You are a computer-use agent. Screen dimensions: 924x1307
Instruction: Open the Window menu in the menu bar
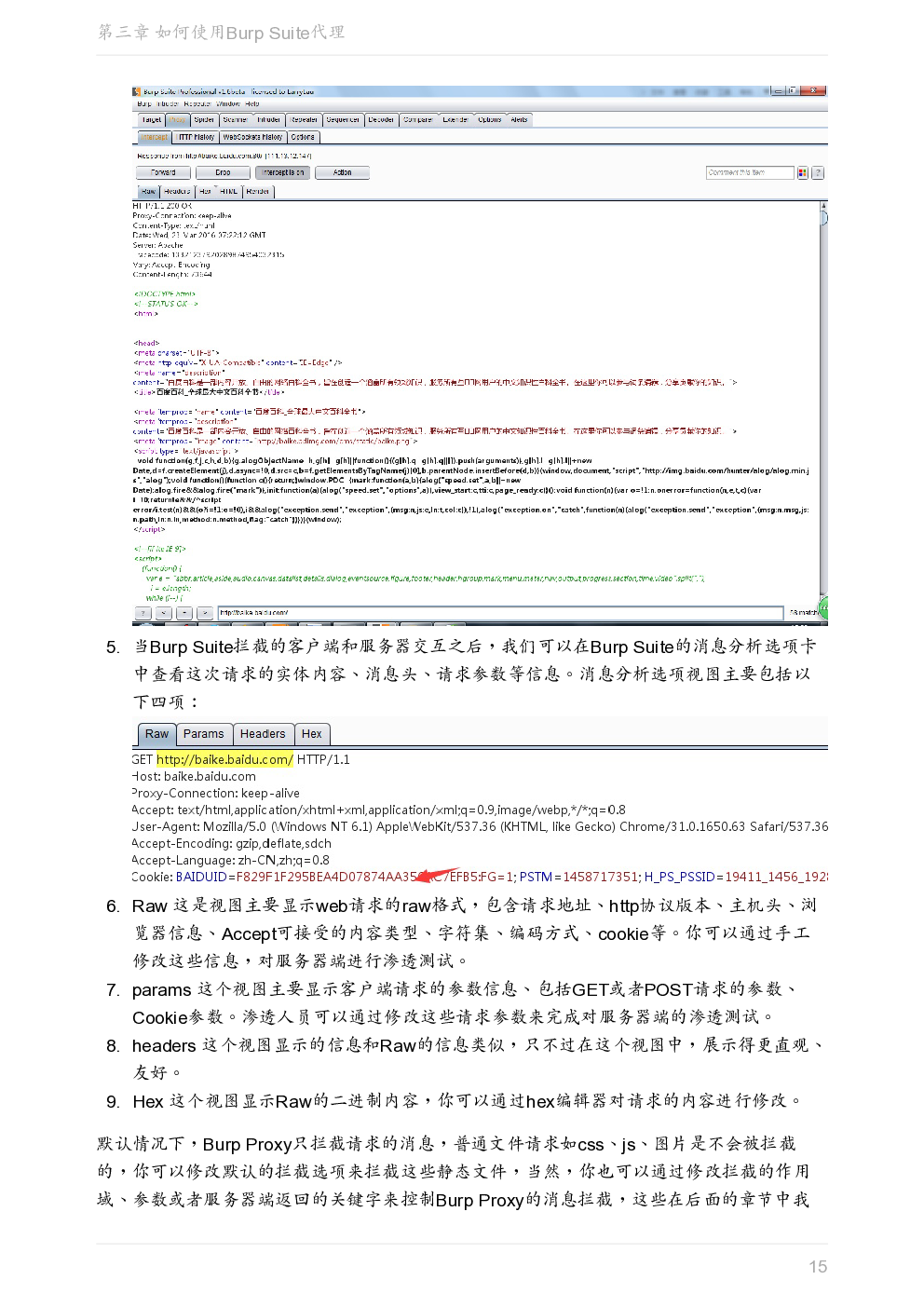pos(228,104)
